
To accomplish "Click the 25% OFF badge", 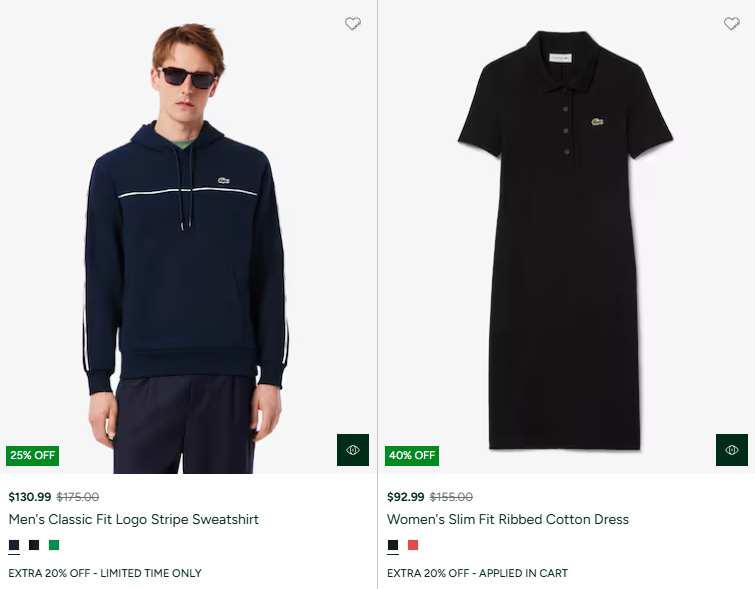I will (33, 456).
